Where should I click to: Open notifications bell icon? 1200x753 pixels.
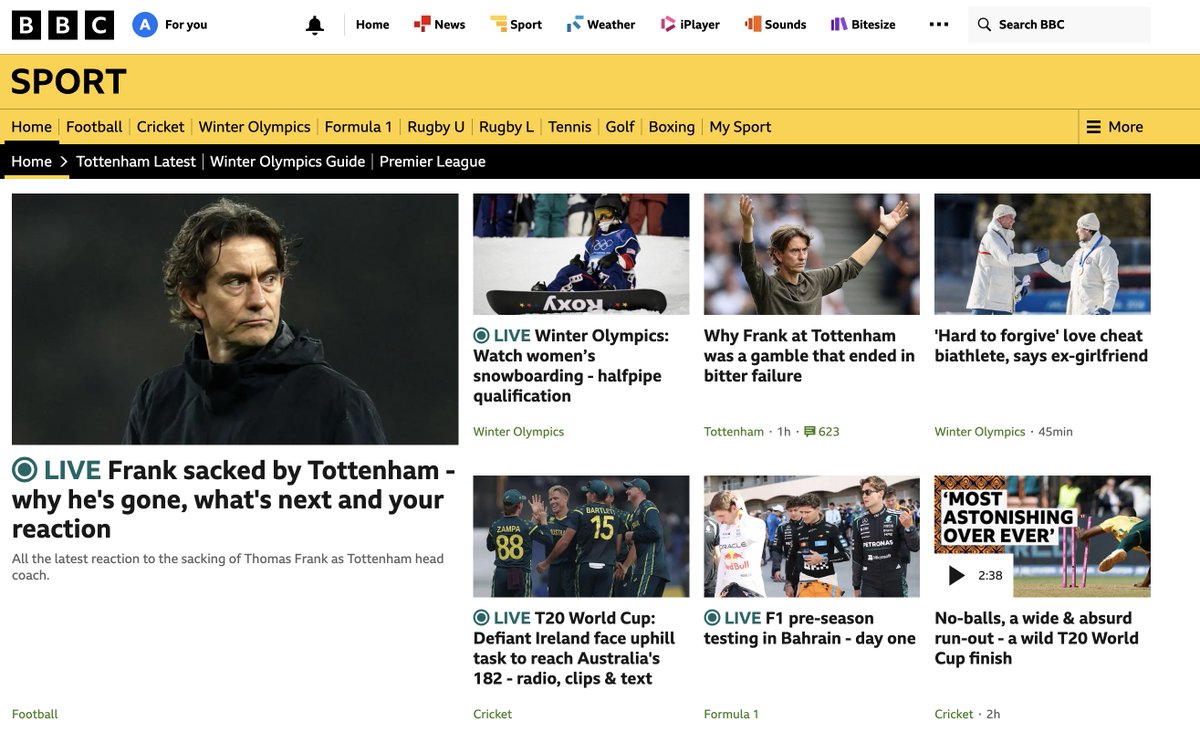point(315,25)
